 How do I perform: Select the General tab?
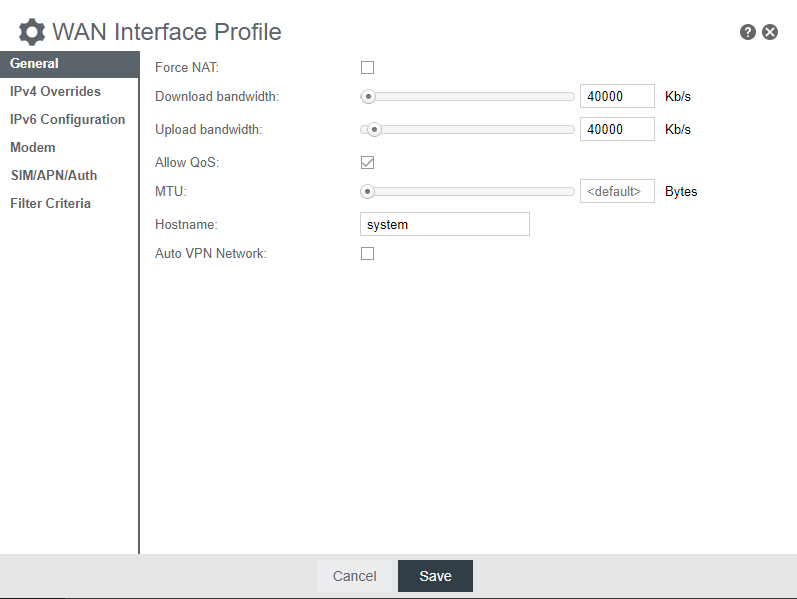[x=70, y=64]
